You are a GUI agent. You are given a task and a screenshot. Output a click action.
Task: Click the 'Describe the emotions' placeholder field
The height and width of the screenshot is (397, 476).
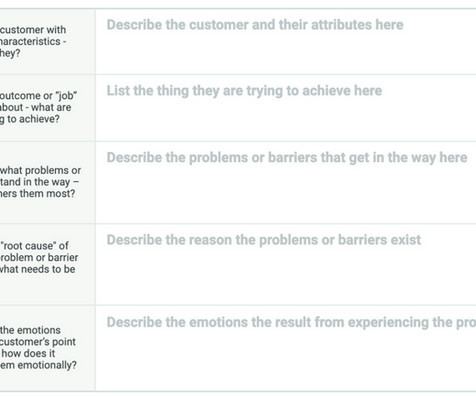pyautogui.click(x=286, y=348)
